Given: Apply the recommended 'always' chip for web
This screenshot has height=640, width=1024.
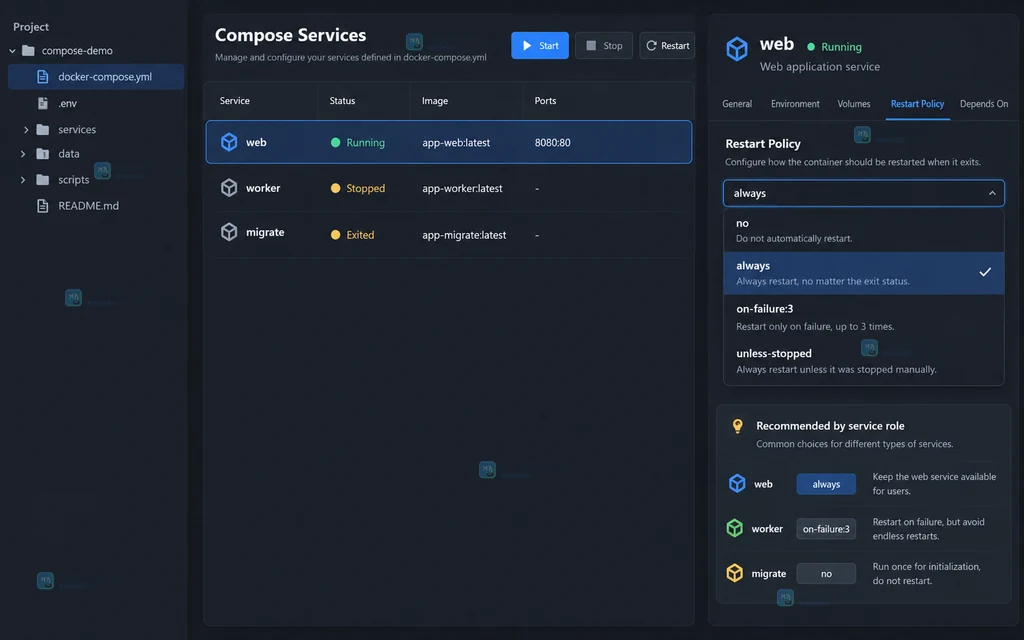Looking at the screenshot, I should coord(825,484).
